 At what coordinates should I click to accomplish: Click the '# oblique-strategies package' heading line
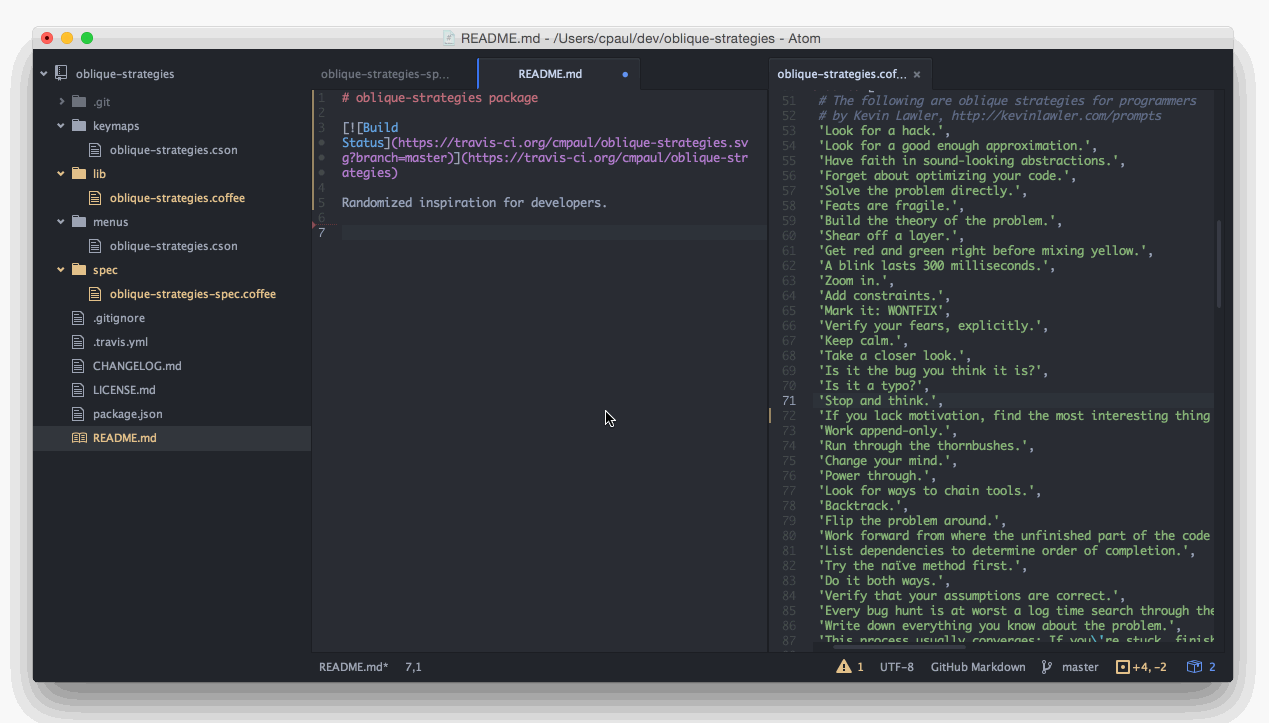pyautogui.click(x=440, y=98)
